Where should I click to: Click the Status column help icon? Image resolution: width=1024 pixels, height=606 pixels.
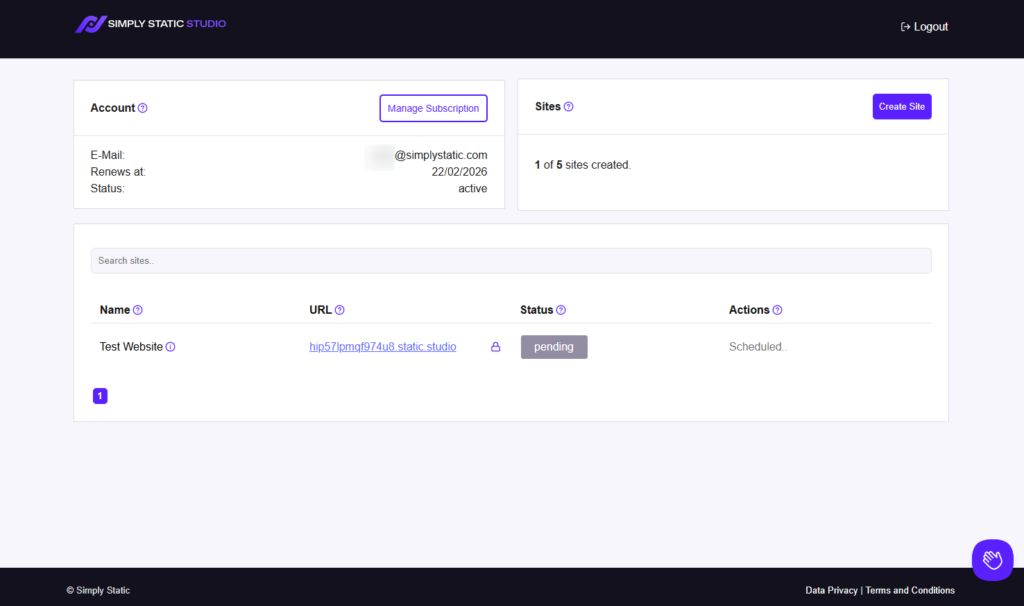tap(561, 310)
